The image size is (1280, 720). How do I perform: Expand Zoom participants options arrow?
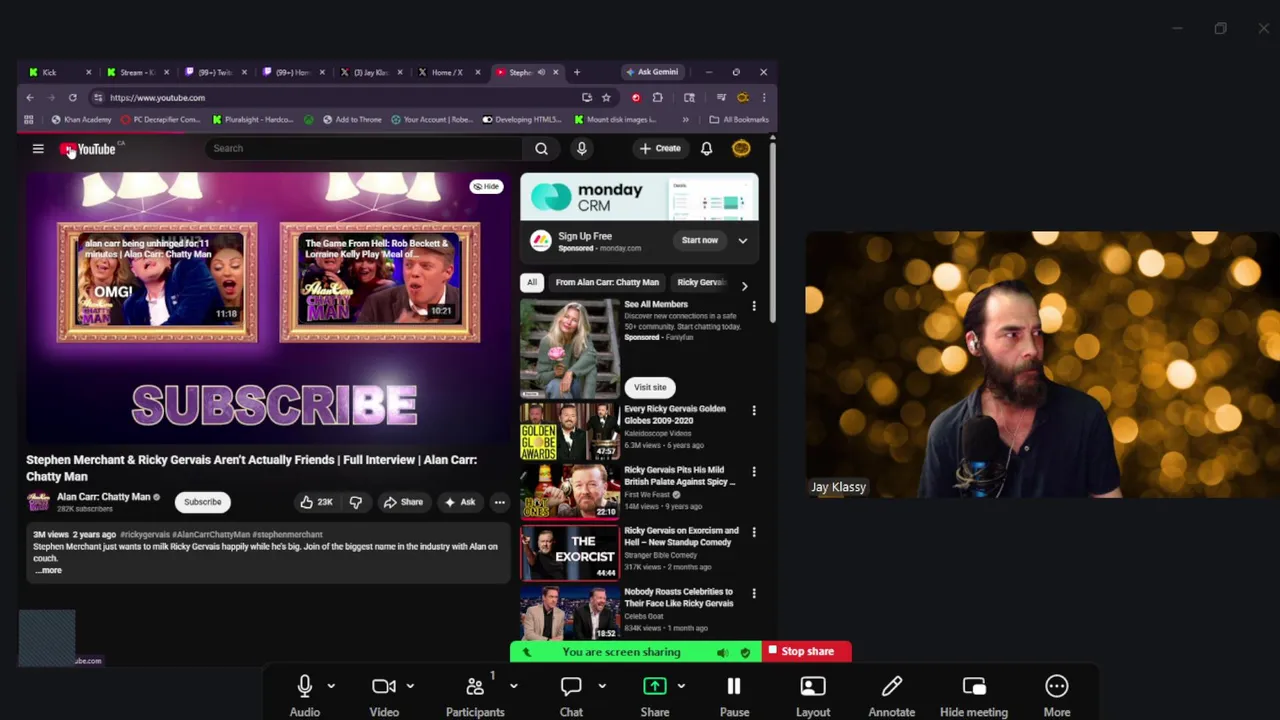coord(513,686)
